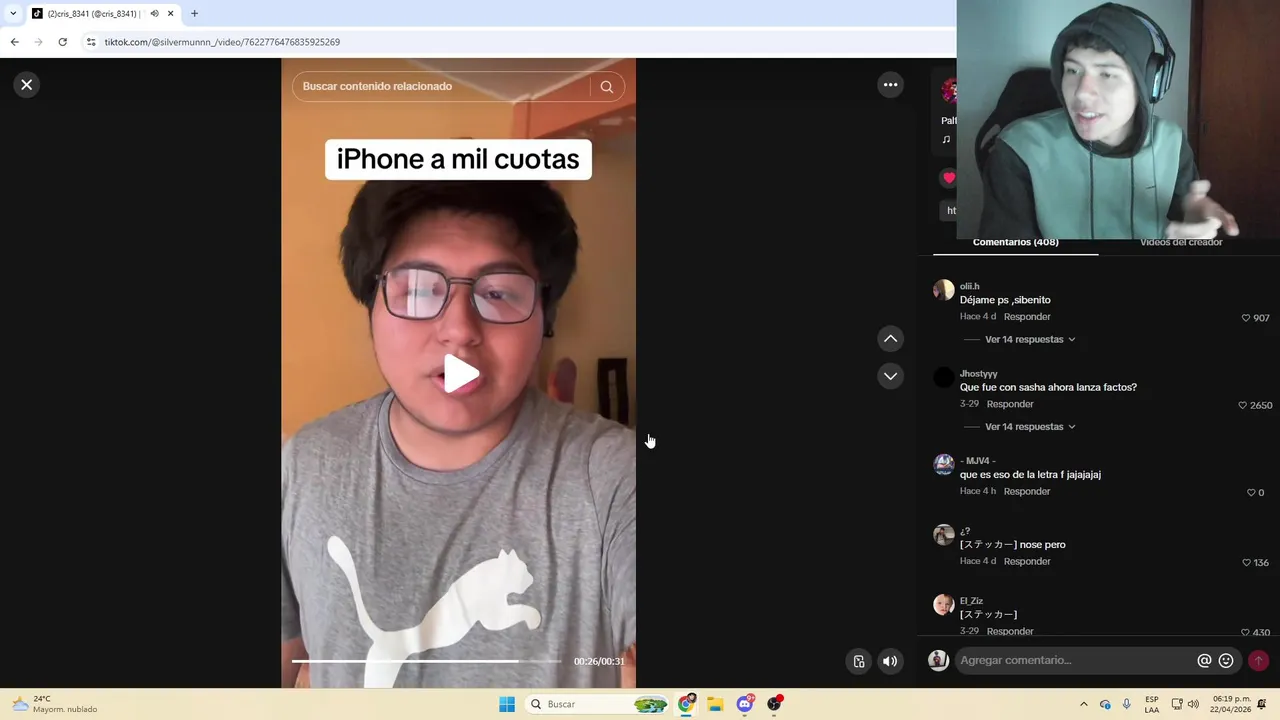Expand 14 replies under Jhostyyy comment

[1030, 427]
